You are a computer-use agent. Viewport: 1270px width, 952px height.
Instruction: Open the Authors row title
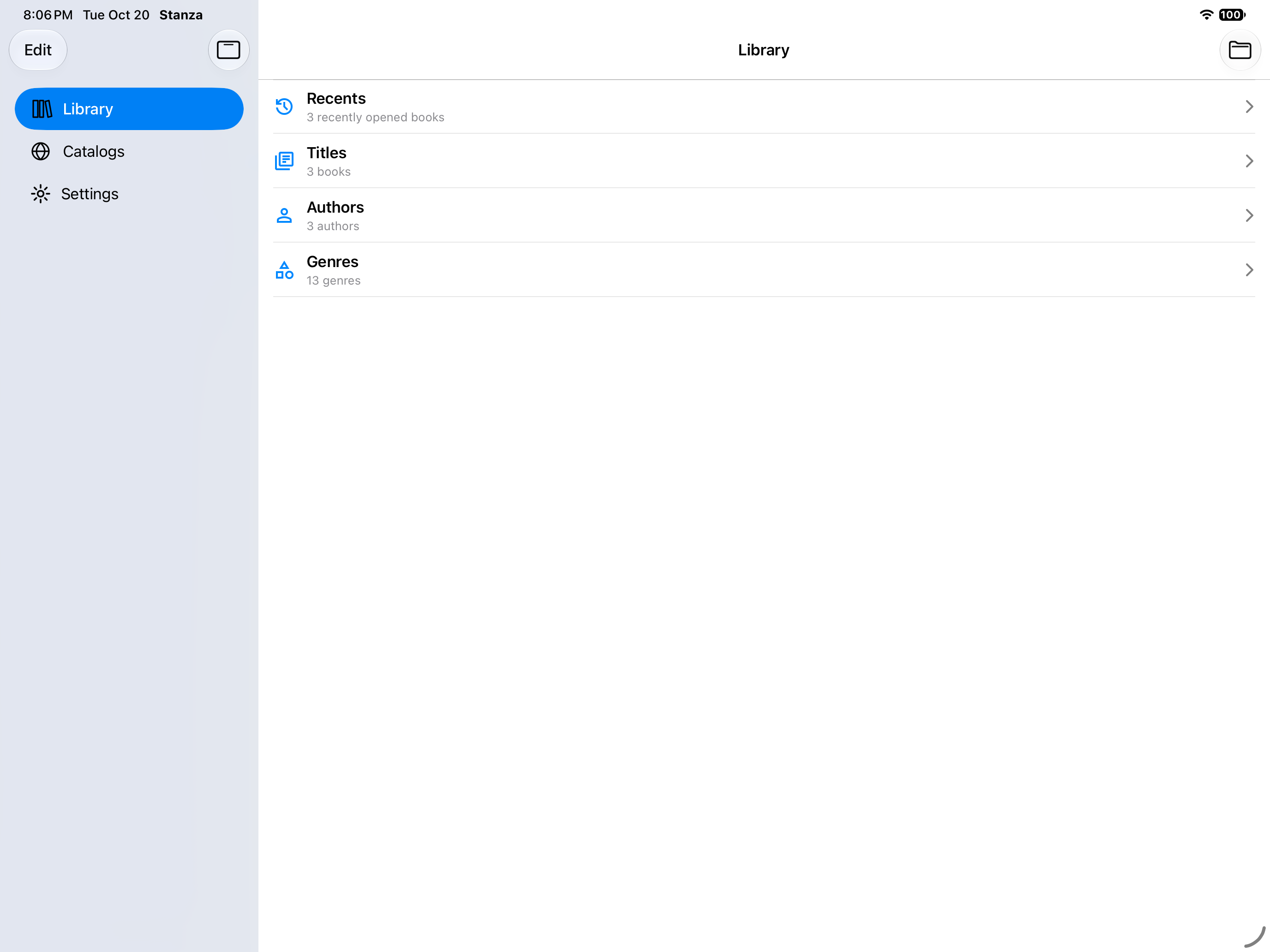pos(335,207)
